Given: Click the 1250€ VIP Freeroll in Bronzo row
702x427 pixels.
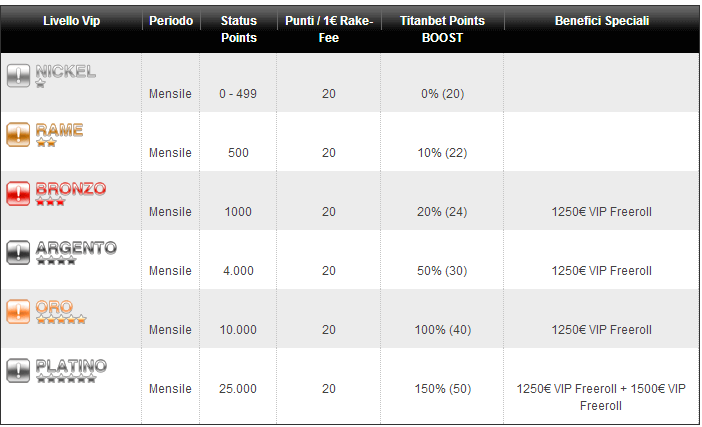Looking at the screenshot, I should point(601,212).
